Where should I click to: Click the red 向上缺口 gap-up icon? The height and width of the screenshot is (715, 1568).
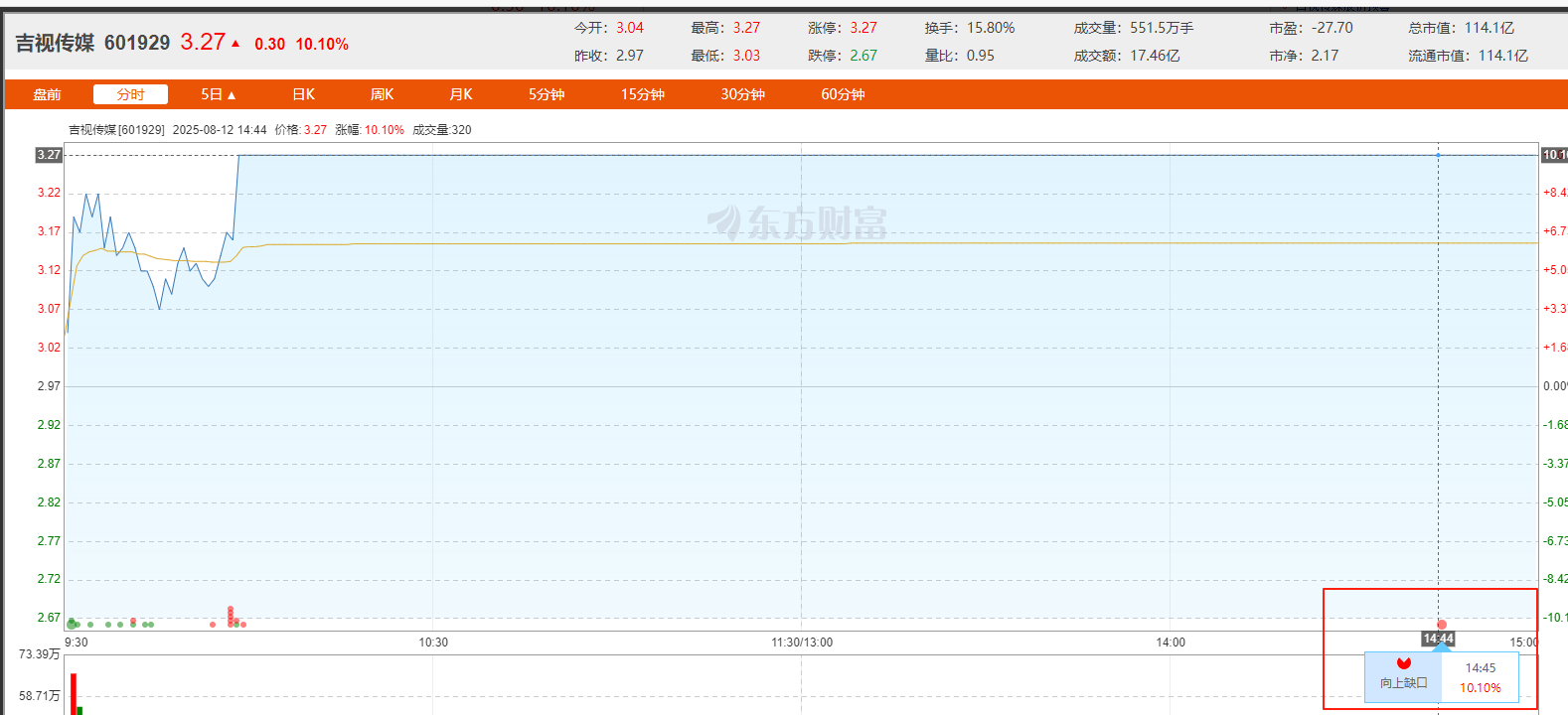pos(1404,663)
